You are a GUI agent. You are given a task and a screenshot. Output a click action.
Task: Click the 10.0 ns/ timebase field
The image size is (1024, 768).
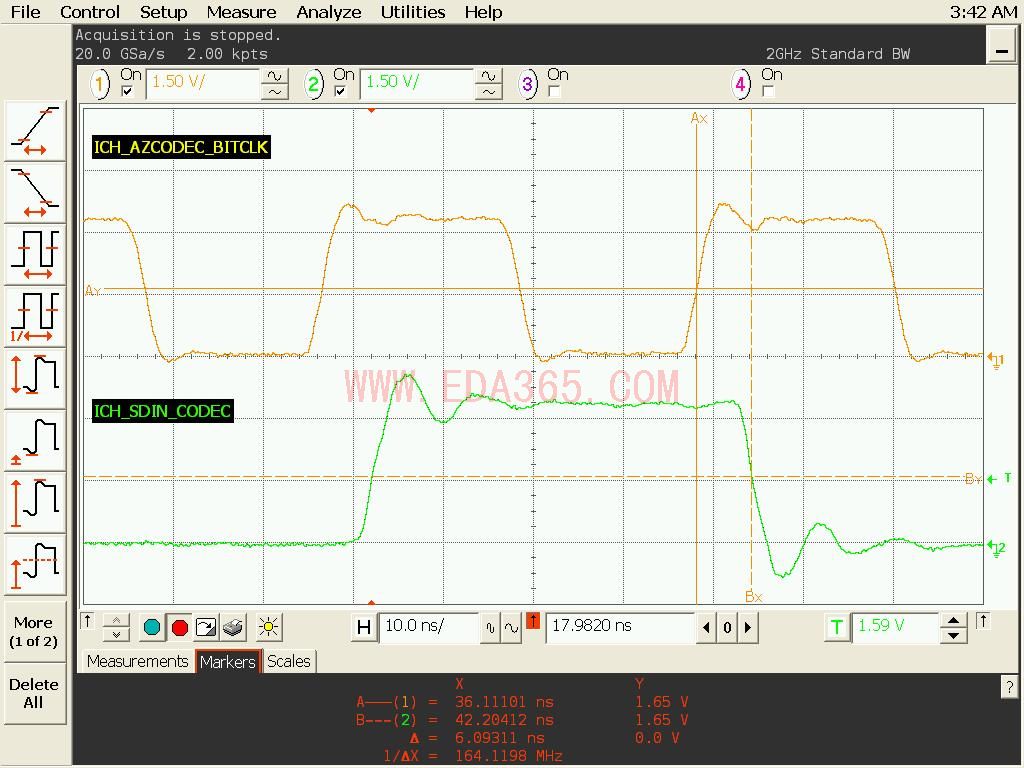(x=429, y=626)
